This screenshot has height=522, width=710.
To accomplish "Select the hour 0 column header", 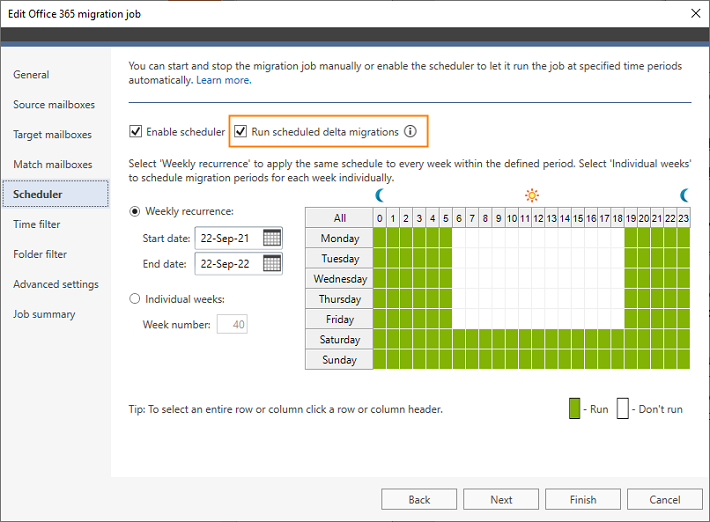I will [380, 218].
